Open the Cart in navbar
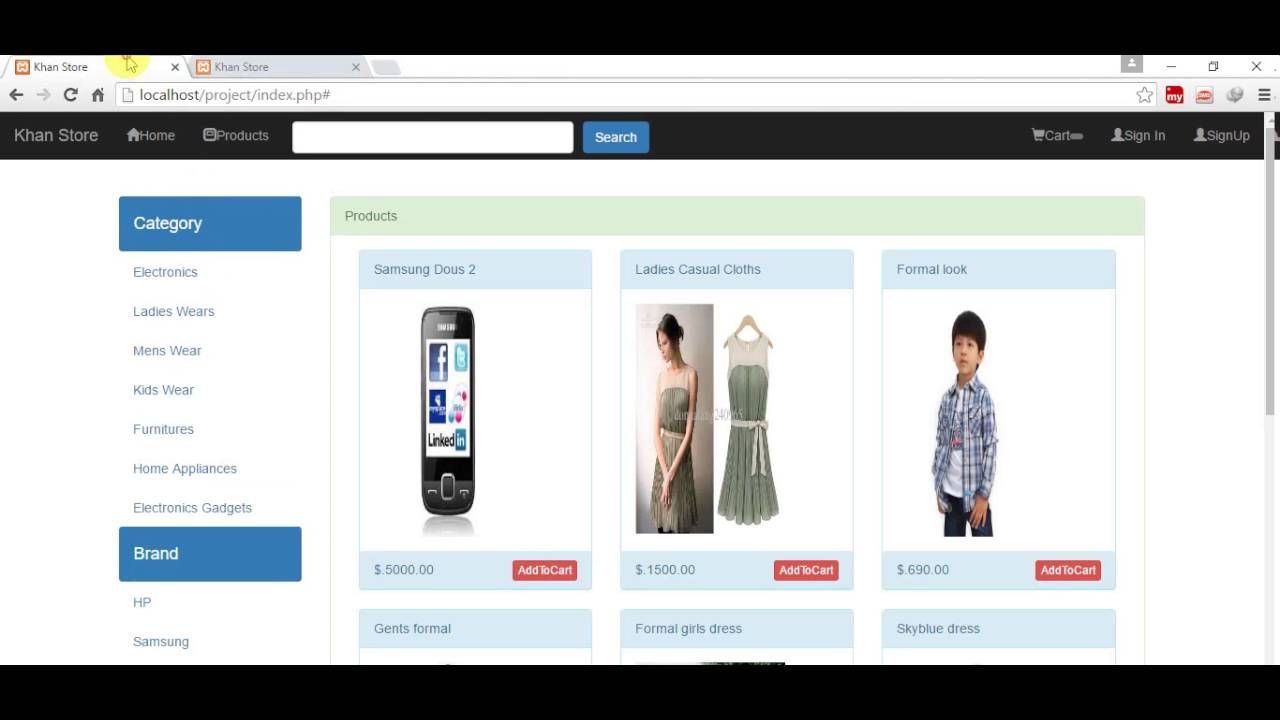This screenshot has width=1280, height=720. click(1057, 136)
